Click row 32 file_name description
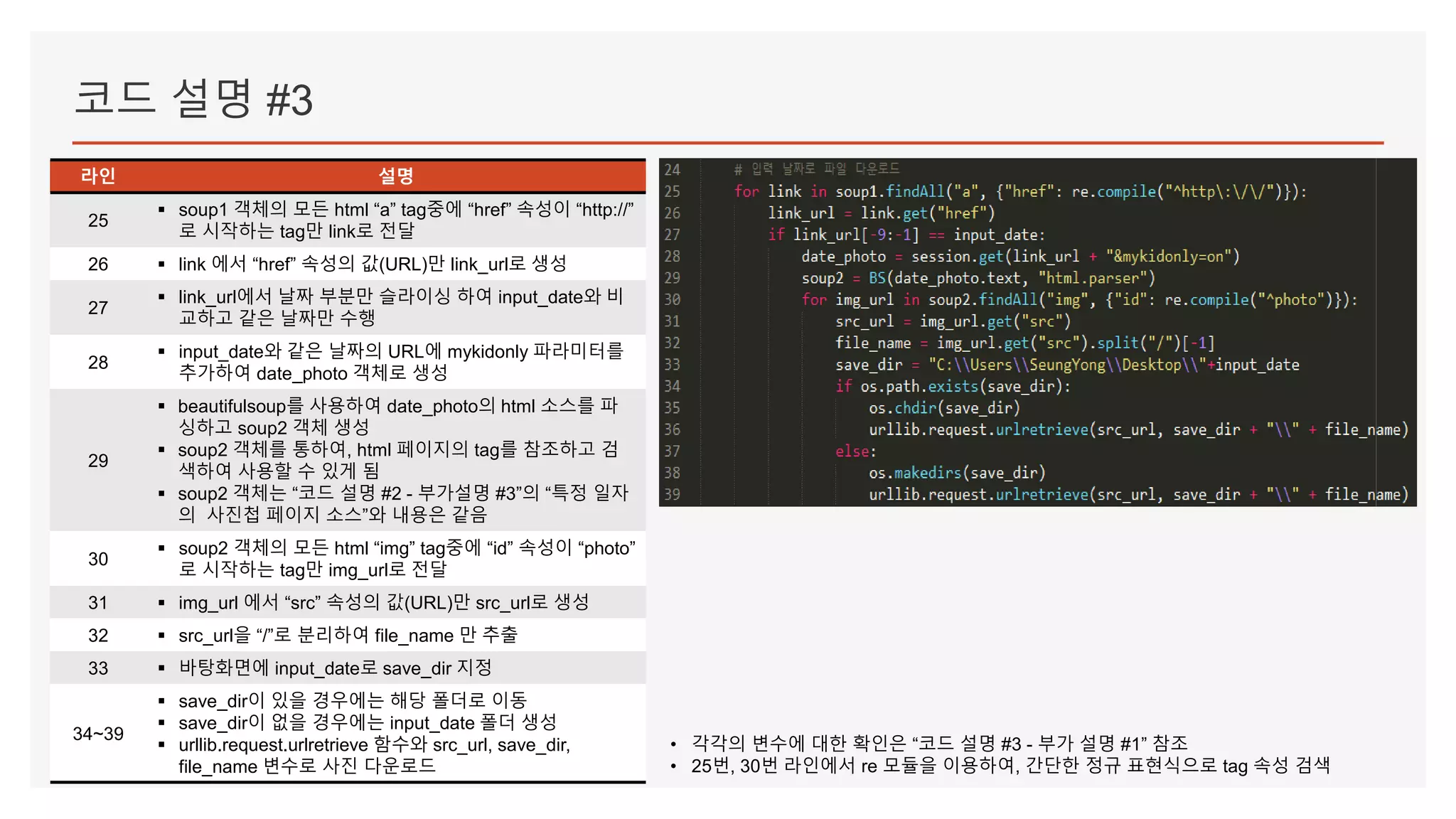Screen dimensions: 1456x819 [348, 636]
